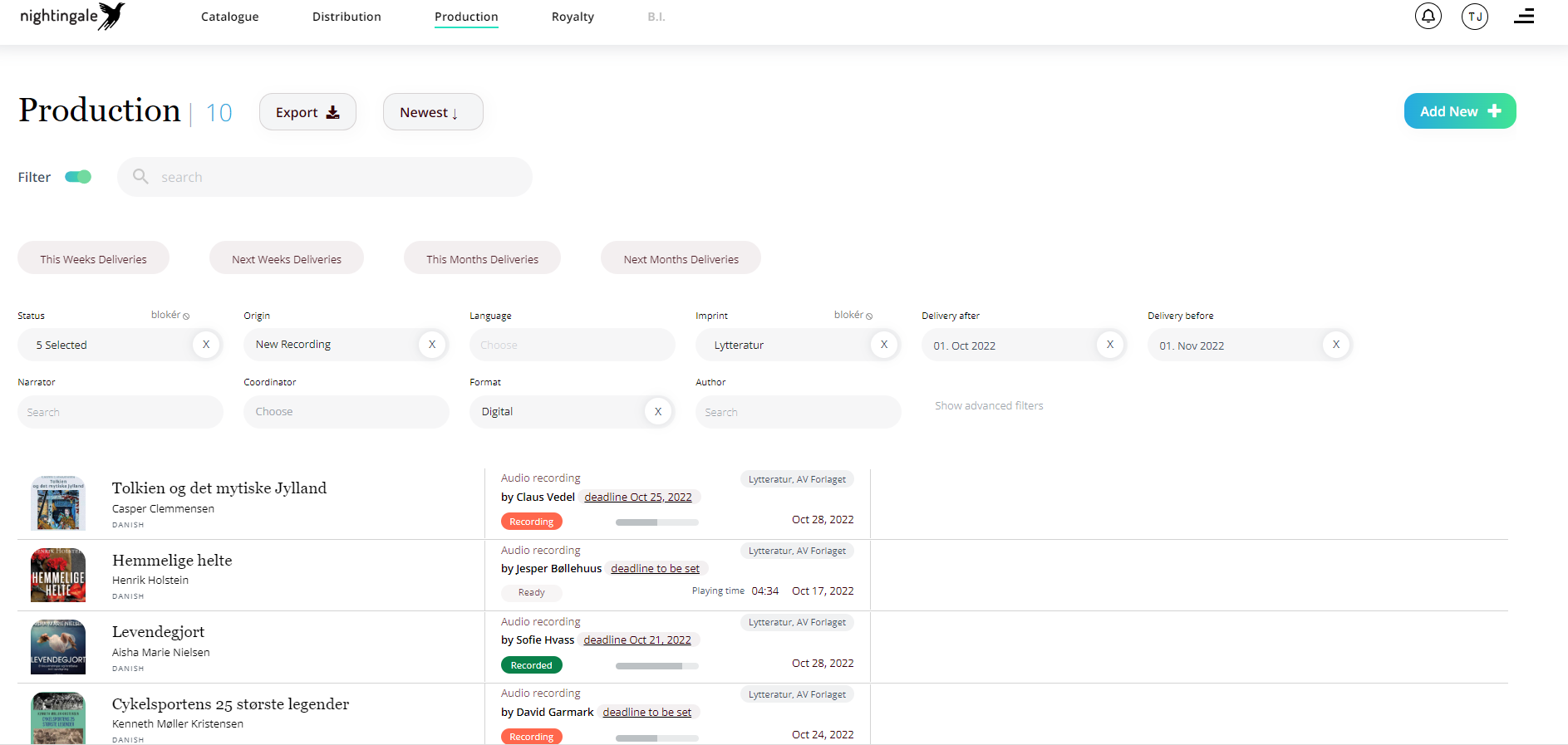Click deadline Oct 25, 2022 link
1568x745 pixels.
(638, 497)
